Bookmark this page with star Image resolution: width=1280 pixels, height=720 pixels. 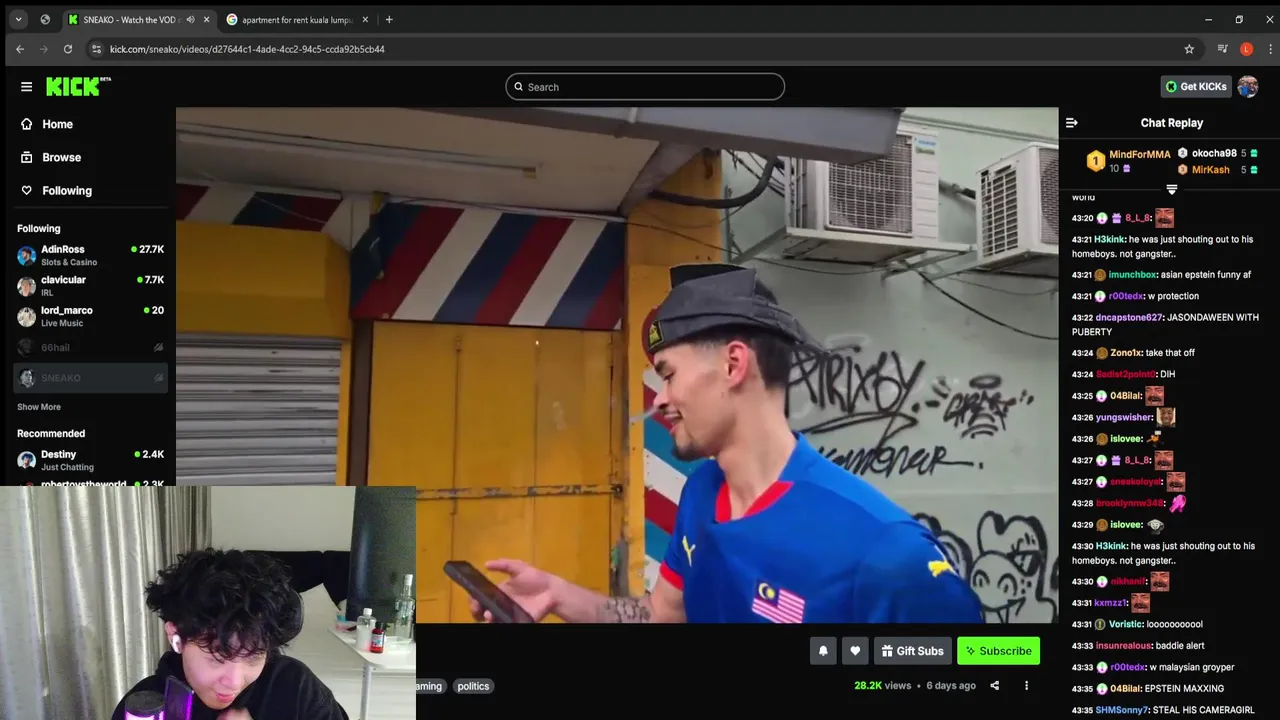(1189, 49)
